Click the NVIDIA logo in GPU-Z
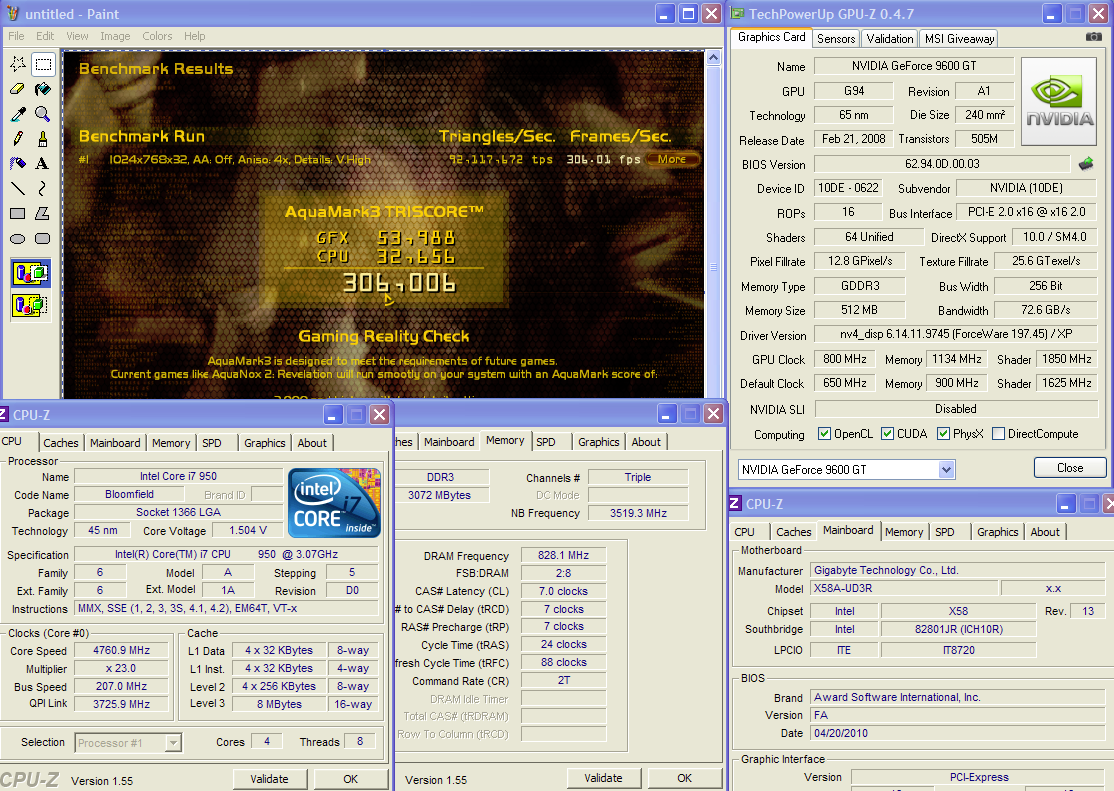Screen dimensions: 1114x791 click(x=1059, y=101)
